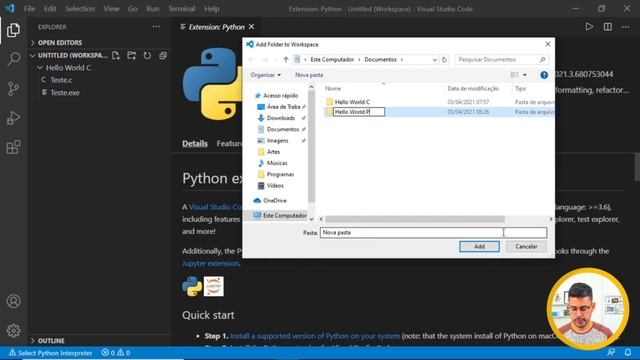Close the Extension: Python tab
Image resolution: width=640 pixels, height=360 pixels.
pyautogui.click(x=251, y=27)
